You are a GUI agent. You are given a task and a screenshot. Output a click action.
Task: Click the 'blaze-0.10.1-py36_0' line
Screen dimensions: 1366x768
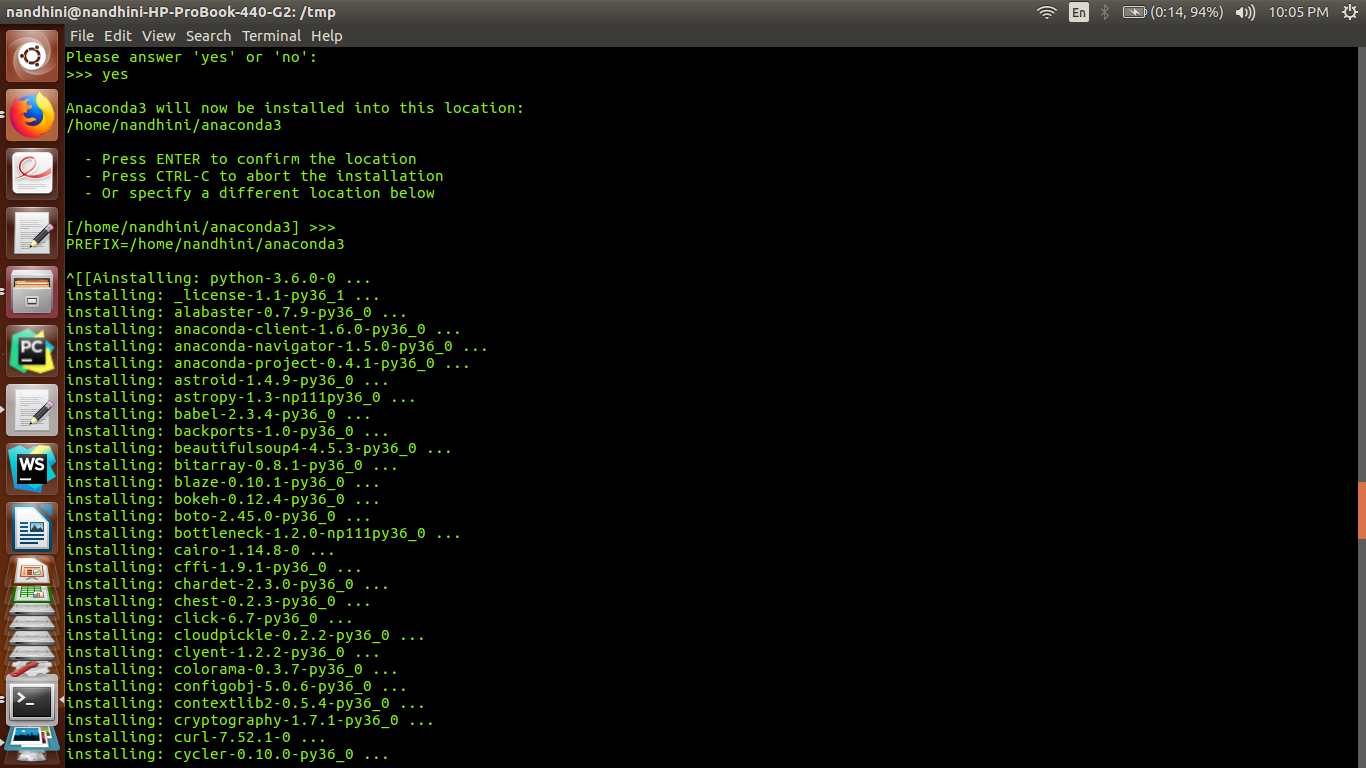point(223,482)
